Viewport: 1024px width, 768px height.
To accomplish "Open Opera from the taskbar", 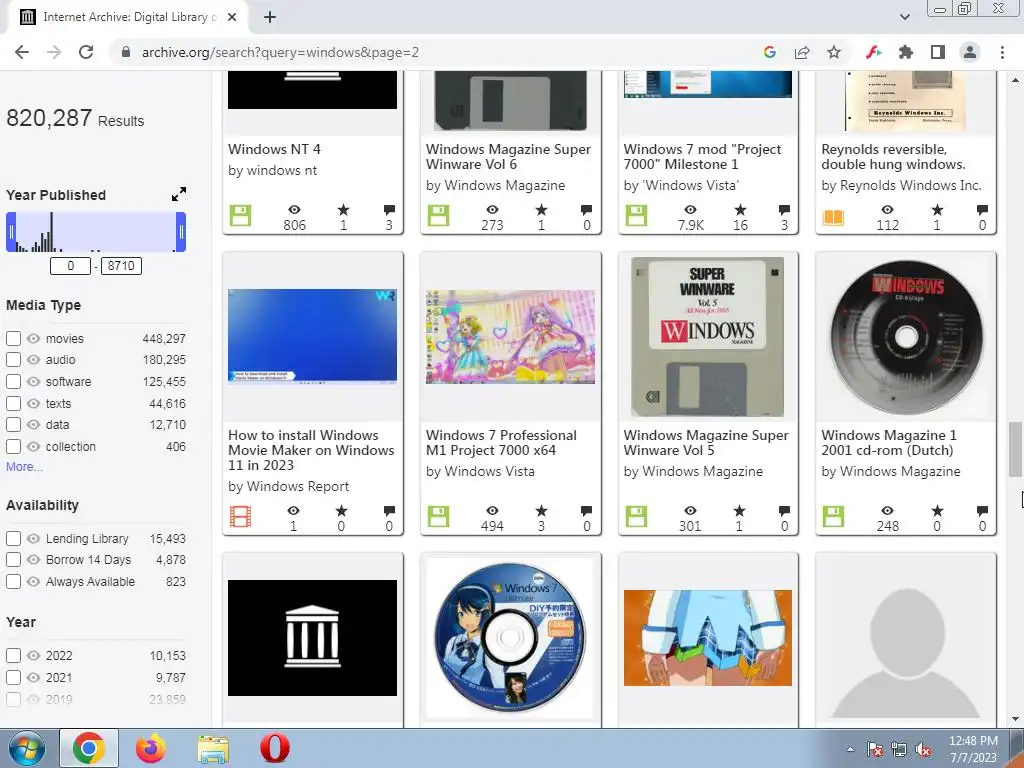I will [275, 748].
